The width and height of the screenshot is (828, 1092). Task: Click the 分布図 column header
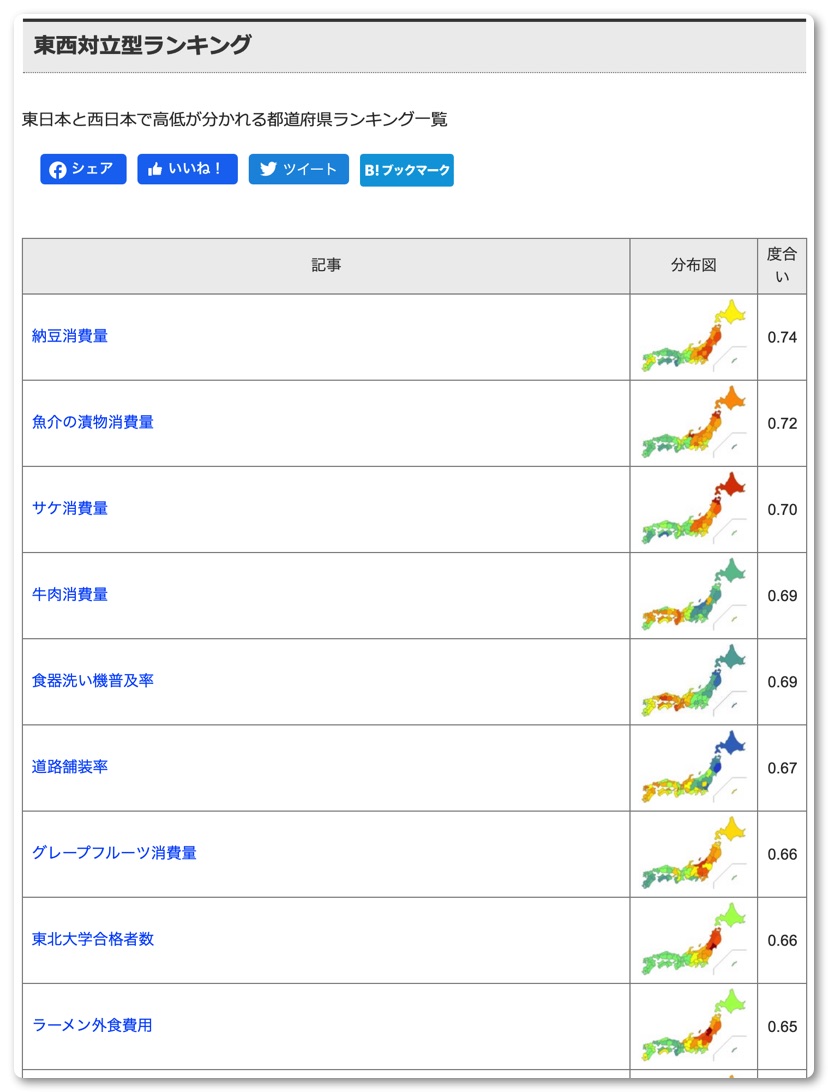pos(693,266)
